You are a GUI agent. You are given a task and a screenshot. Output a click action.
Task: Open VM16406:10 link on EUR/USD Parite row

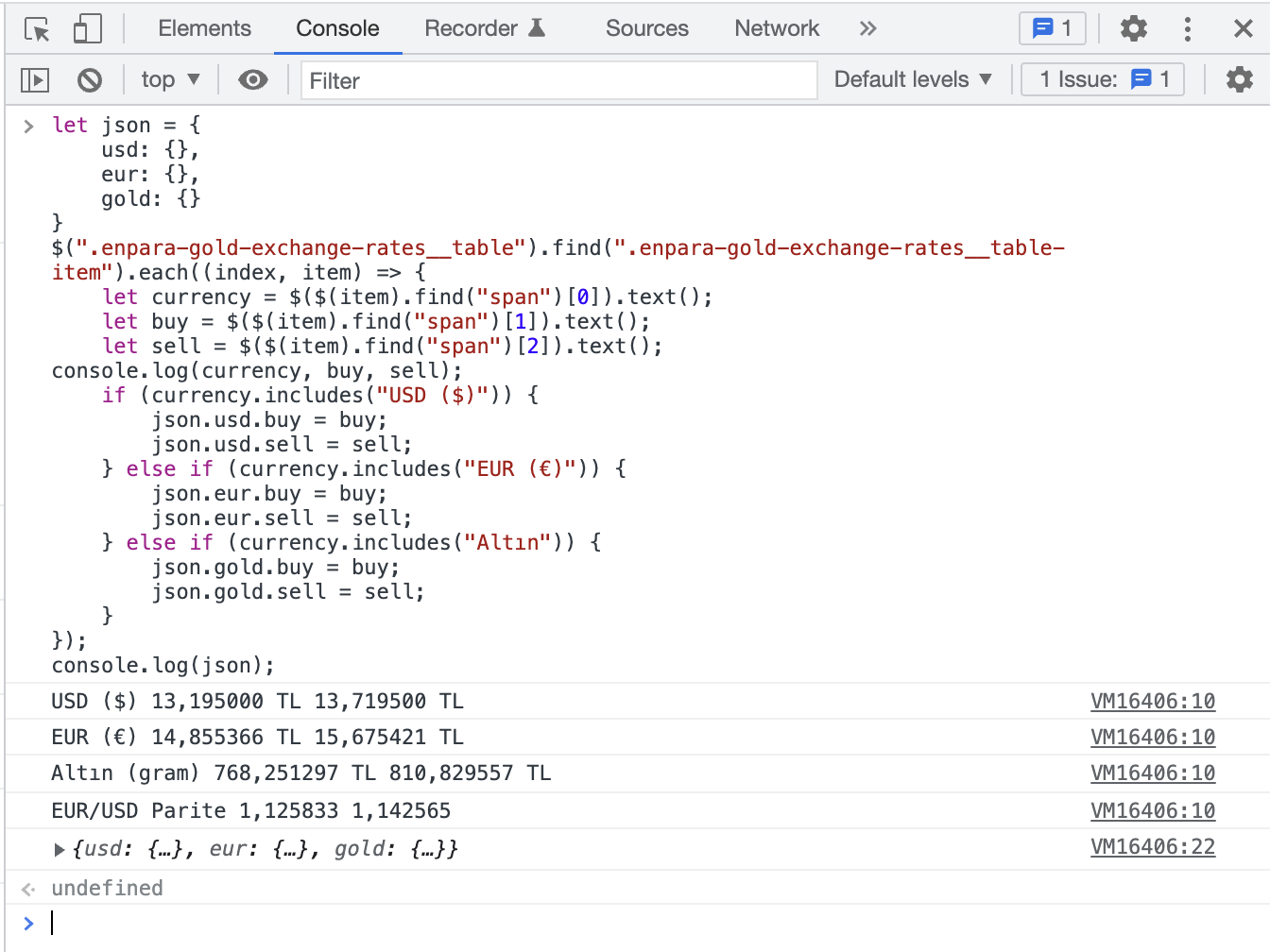1153,810
